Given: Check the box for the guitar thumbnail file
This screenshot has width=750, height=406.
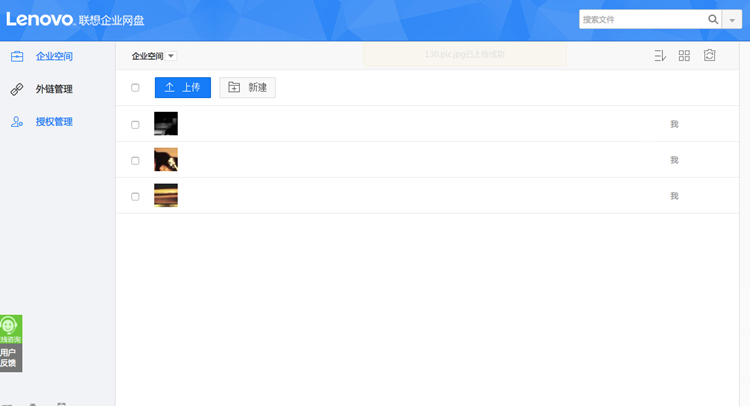Looking at the screenshot, I should coord(135,160).
